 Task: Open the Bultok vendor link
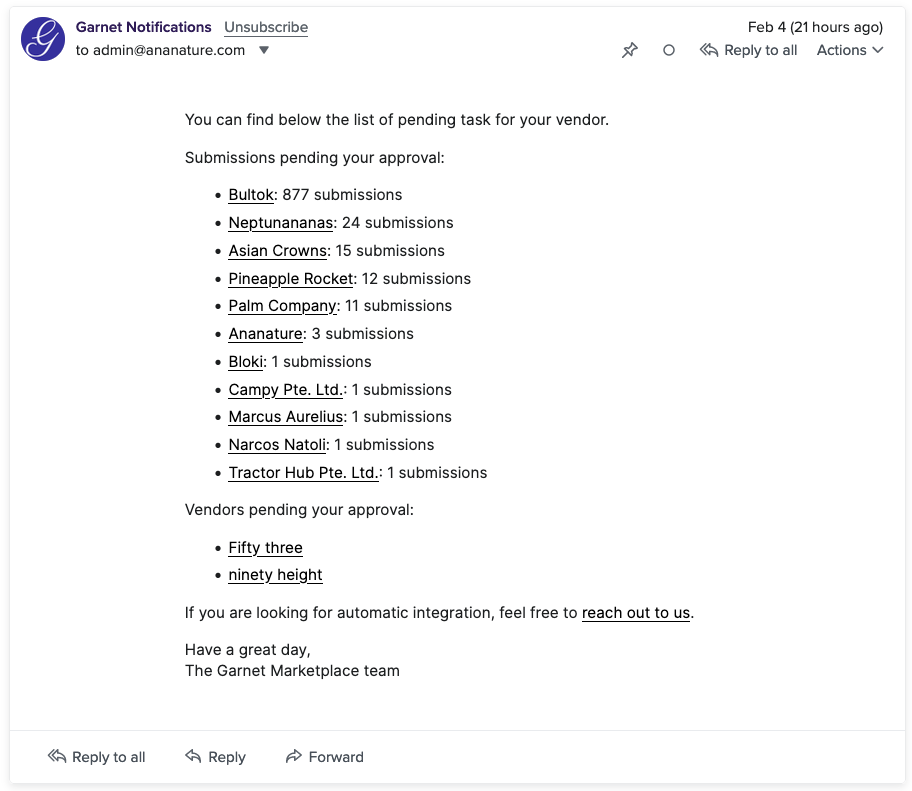pos(250,194)
